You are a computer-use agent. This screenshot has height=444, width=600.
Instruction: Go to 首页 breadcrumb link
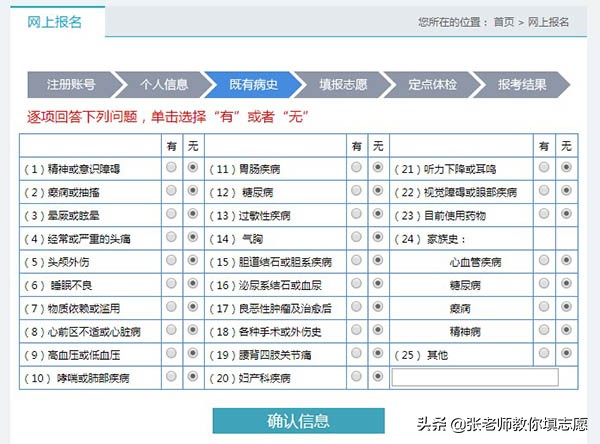[504, 22]
